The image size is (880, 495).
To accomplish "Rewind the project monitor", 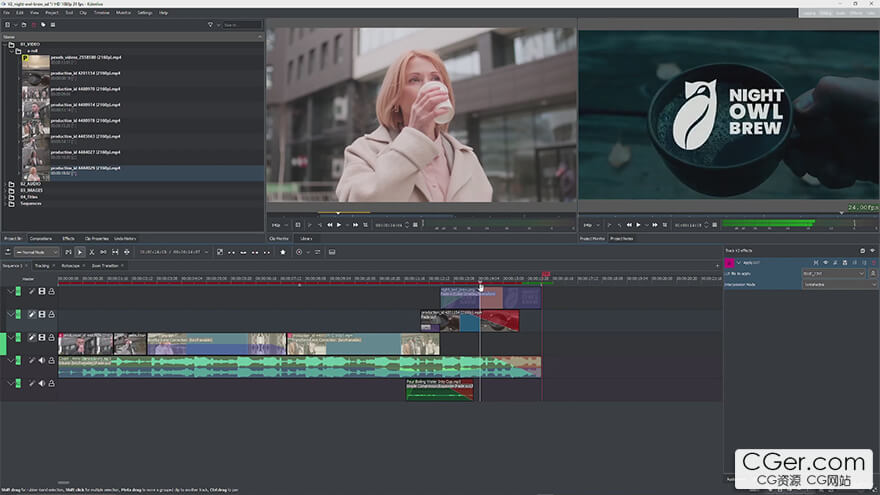I will point(629,225).
